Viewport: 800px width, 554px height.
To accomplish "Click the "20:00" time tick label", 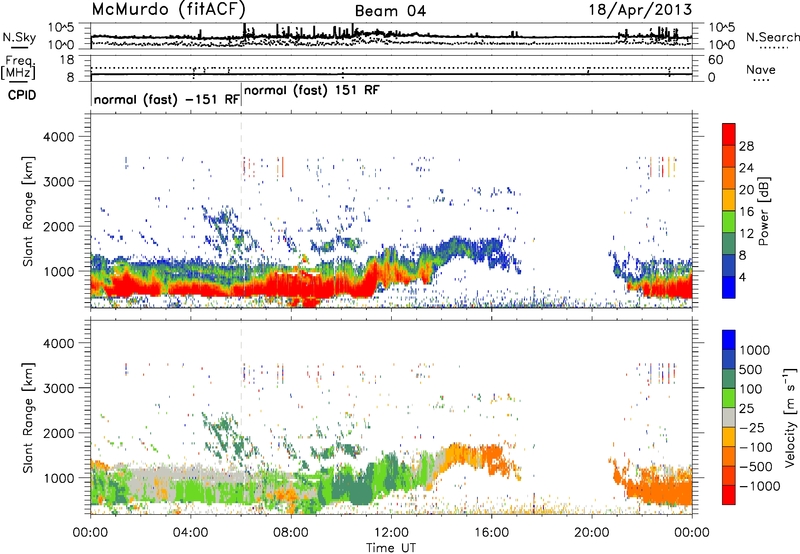I will point(592,533).
